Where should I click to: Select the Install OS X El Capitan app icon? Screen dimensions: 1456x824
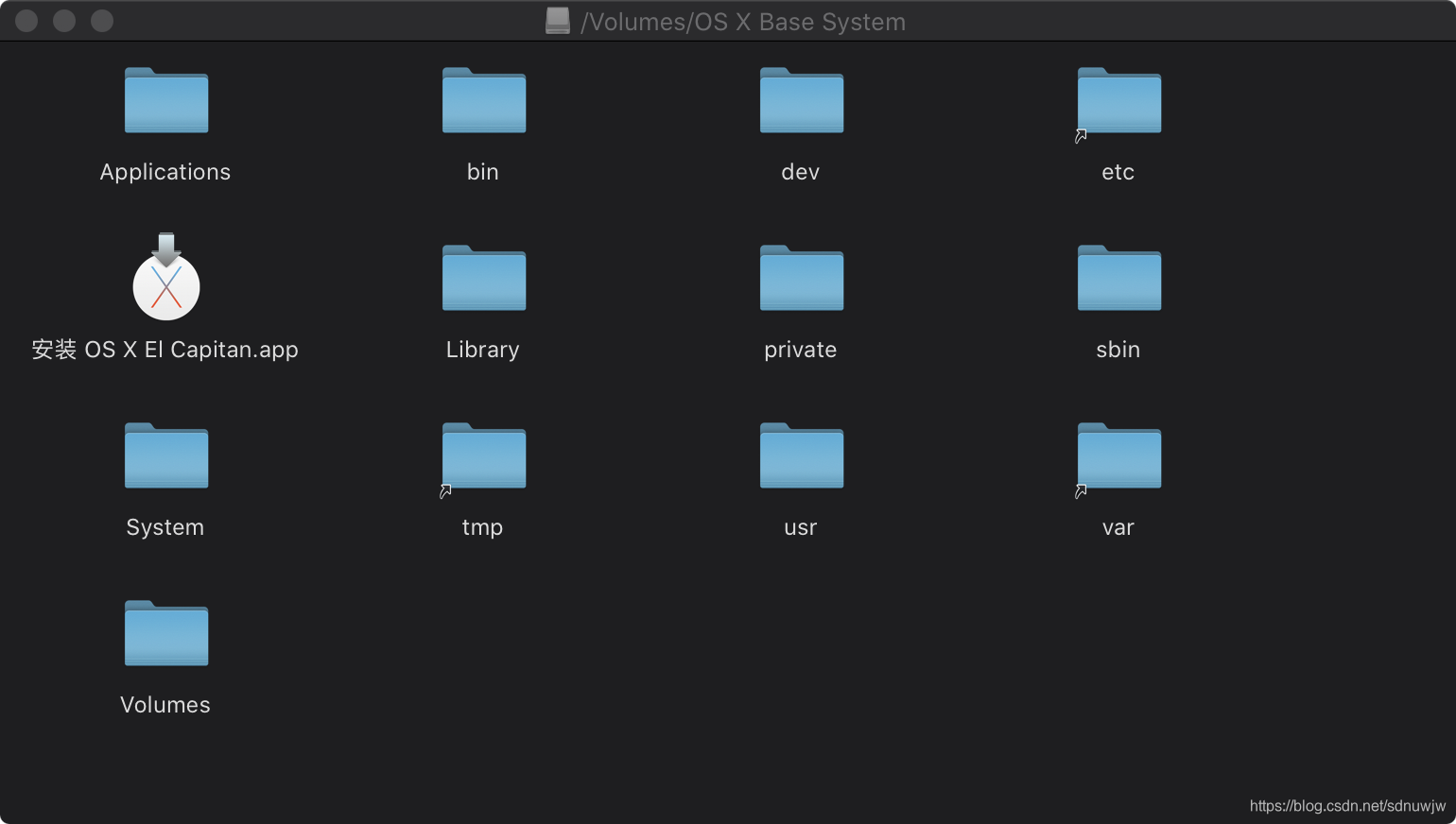(166, 277)
